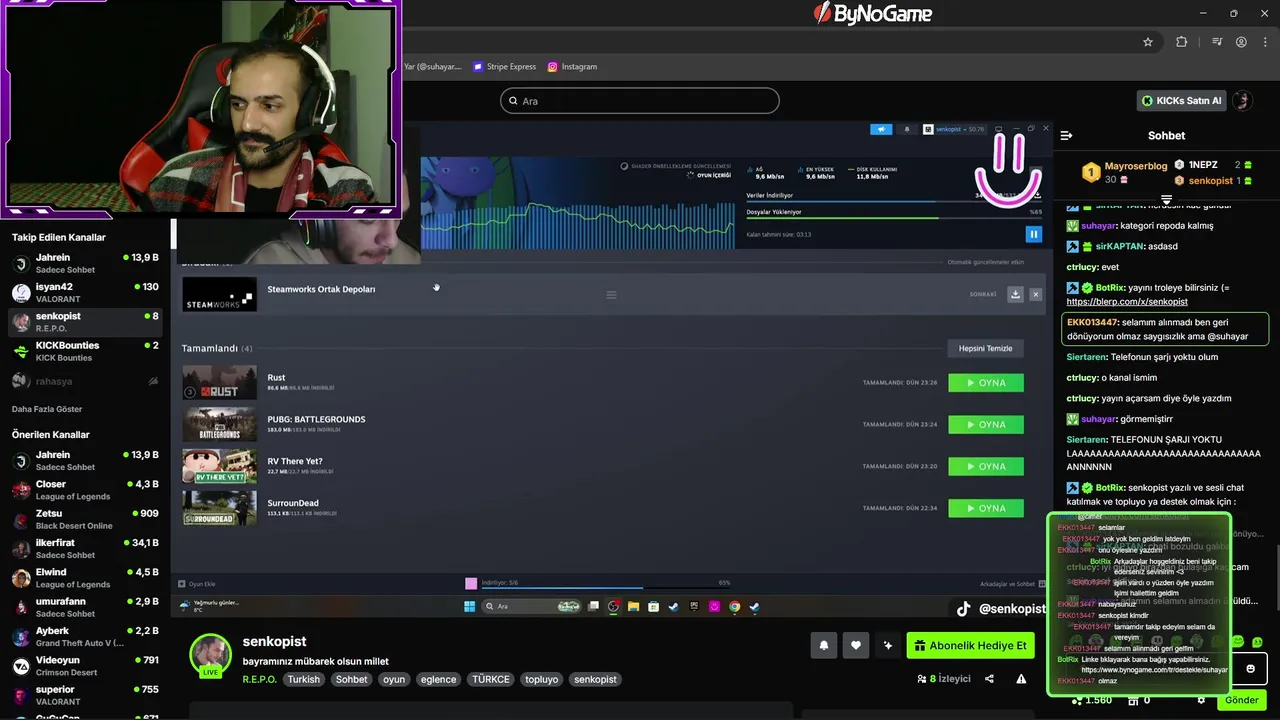
Task: Toggle notifications bell for senkopist
Action: pyautogui.click(x=824, y=646)
